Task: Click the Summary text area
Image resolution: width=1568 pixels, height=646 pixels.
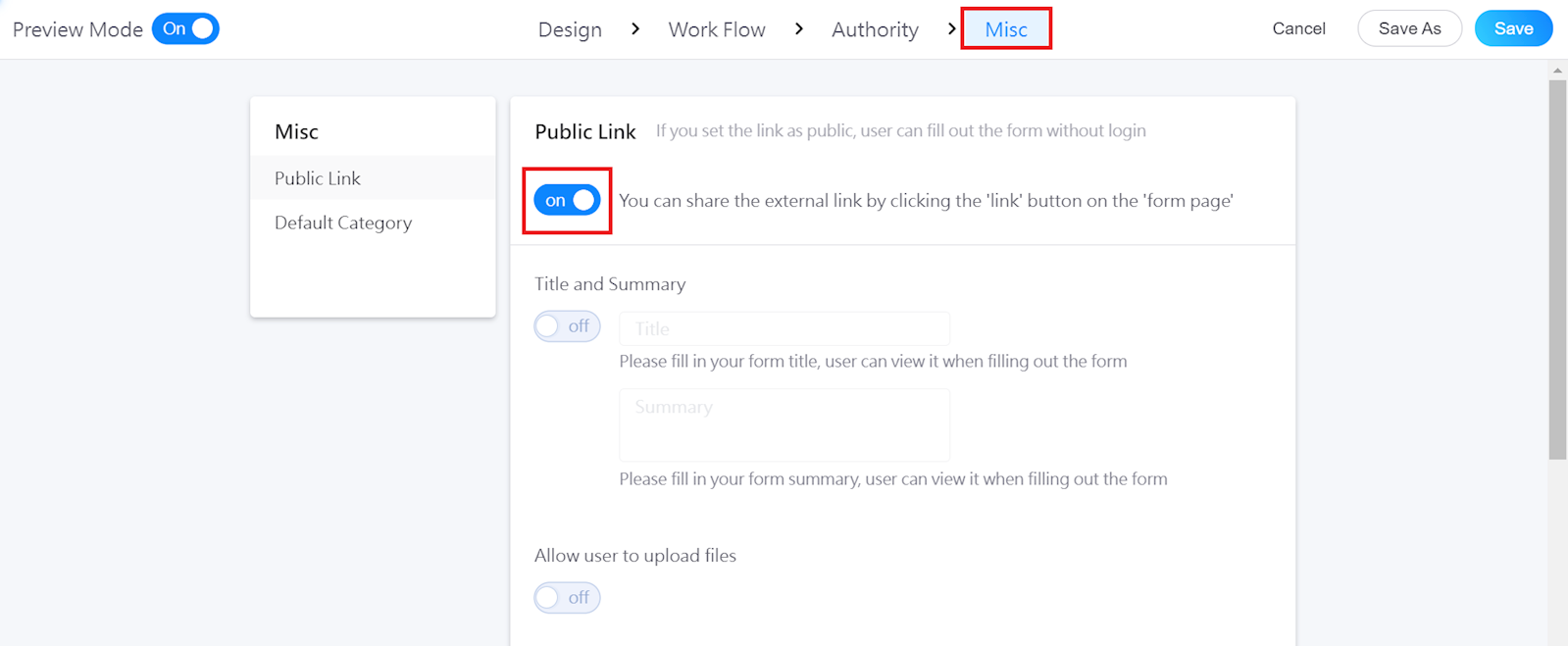Action: 784,424
